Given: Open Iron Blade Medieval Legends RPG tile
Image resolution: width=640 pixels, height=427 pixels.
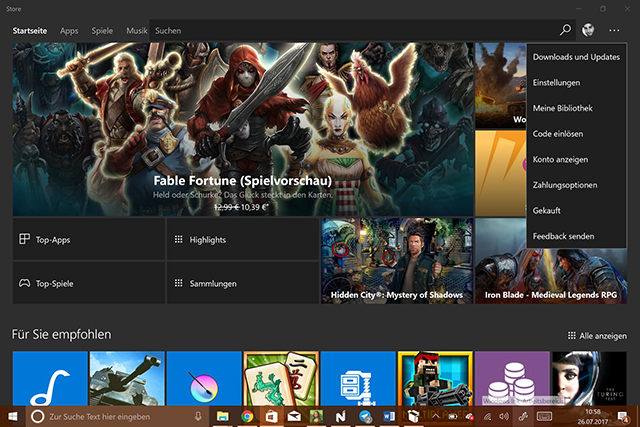Looking at the screenshot, I should tap(551, 276).
